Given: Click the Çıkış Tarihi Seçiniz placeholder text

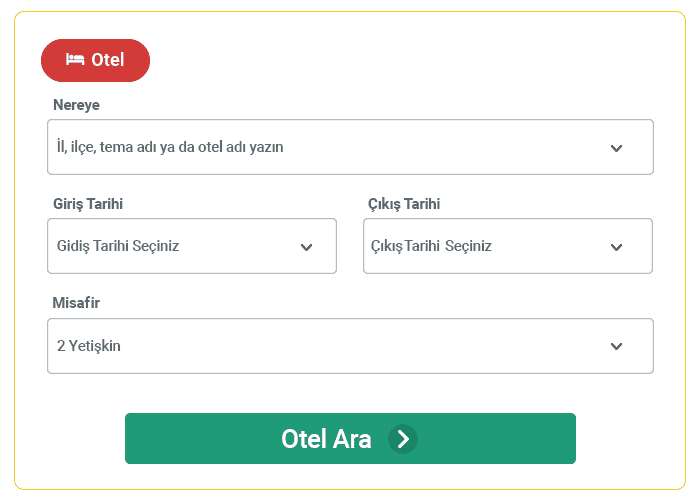Looking at the screenshot, I should click(x=431, y=246).
